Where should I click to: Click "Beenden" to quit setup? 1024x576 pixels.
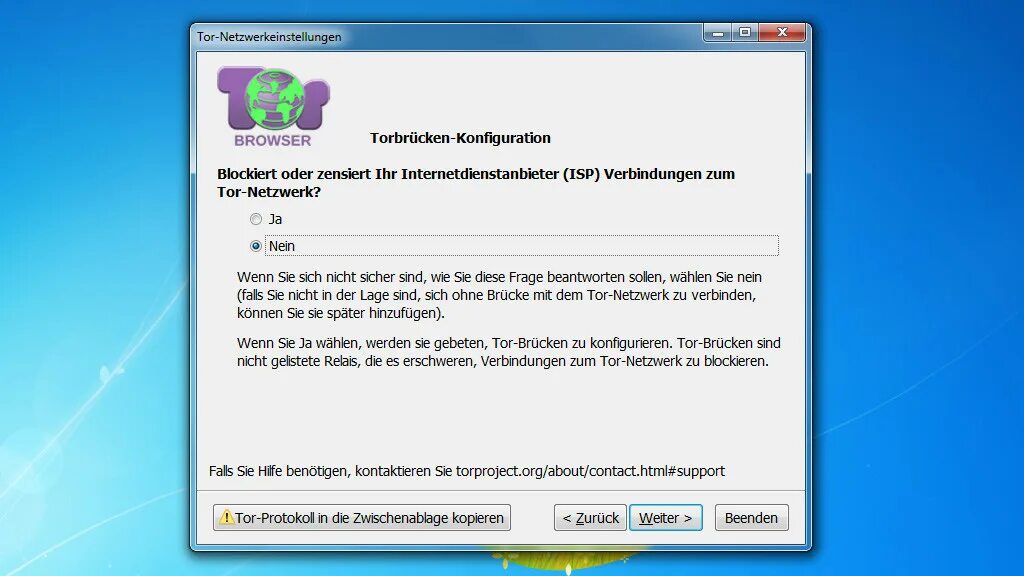(x=751, y=518)
